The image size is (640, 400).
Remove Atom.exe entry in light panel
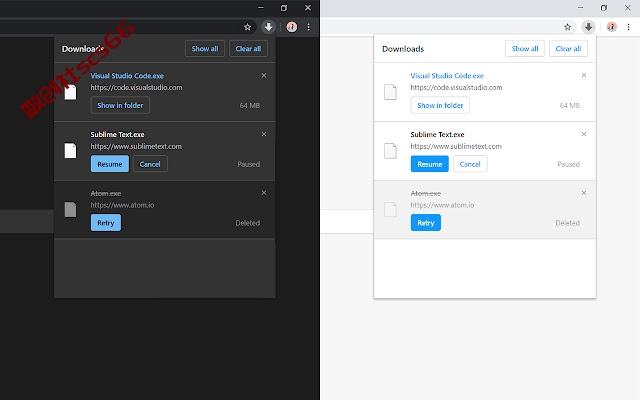tap(584, 193)
